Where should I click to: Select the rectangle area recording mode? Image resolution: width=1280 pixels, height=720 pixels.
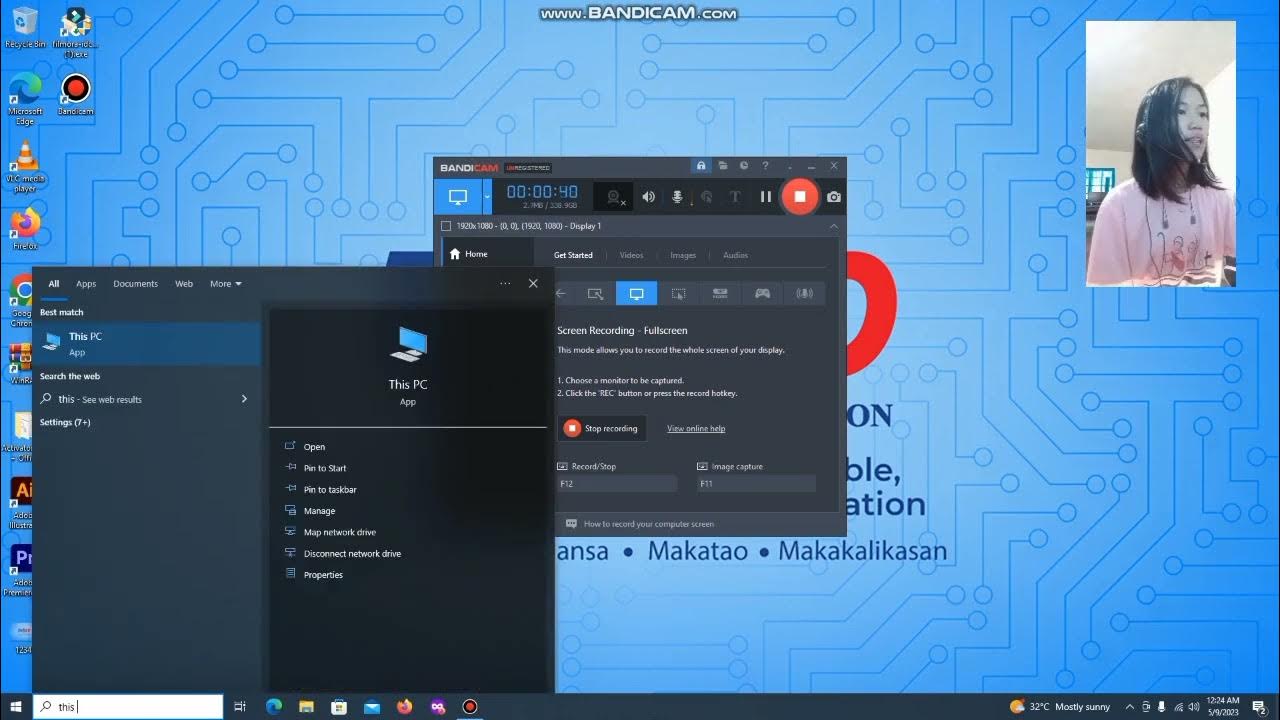(x=595, y=293)
